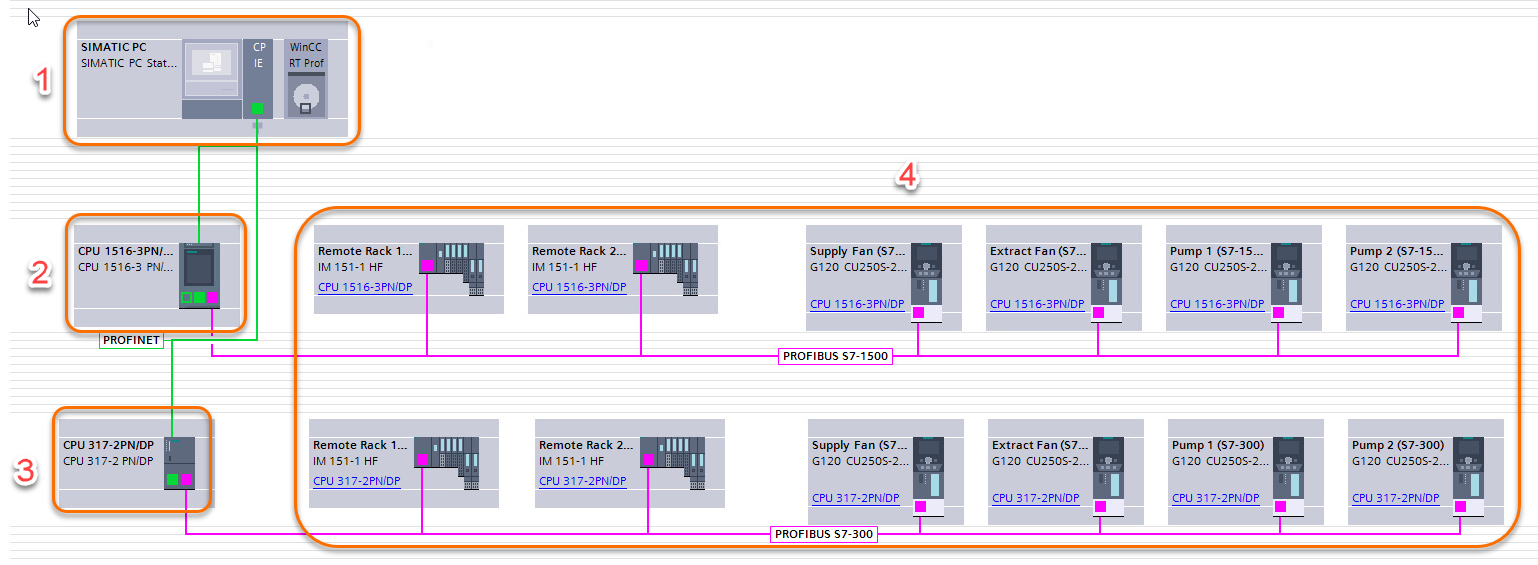Select the SIMATIC PC station computer icon
1538x565 pixels.
212,80
